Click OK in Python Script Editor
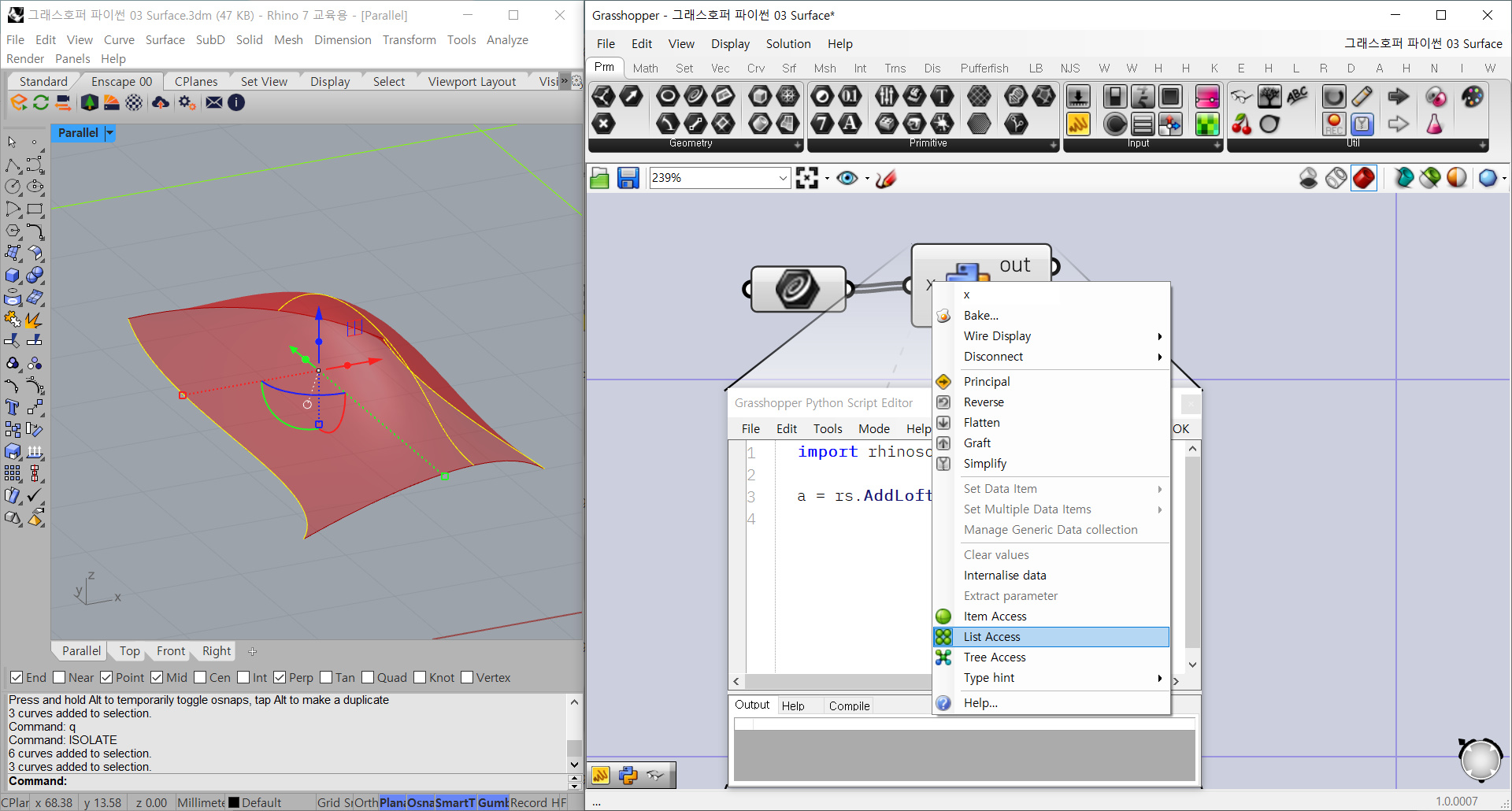Screen dimensions: 1512x811 (1180, 429)
